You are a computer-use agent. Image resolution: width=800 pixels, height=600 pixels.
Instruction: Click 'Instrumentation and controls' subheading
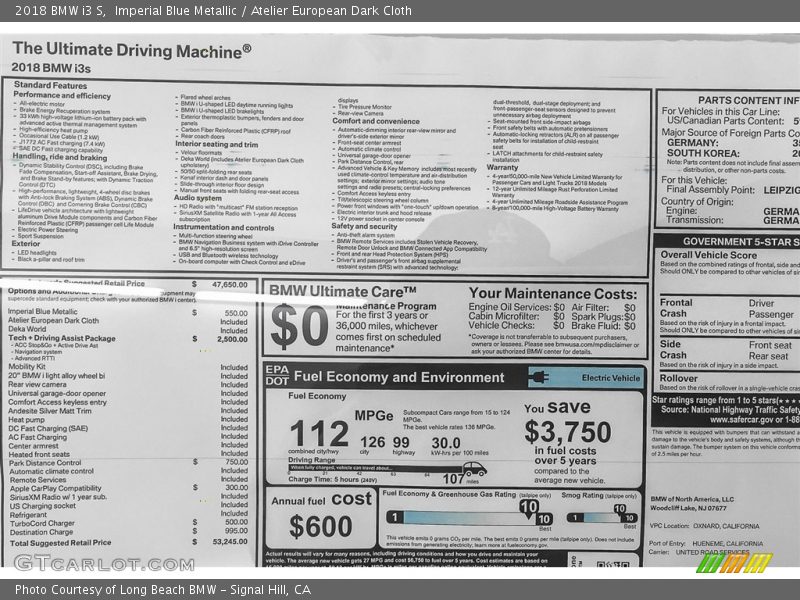pos(224,228)
